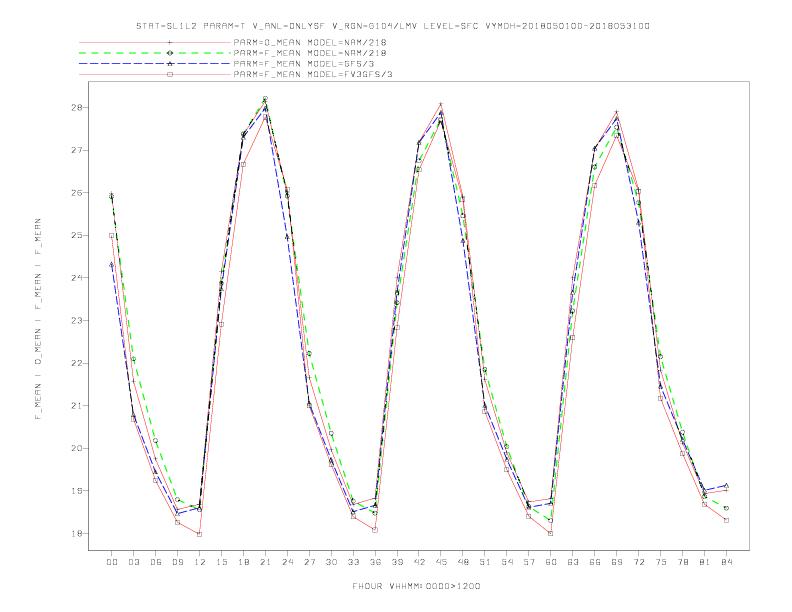Click the vertical y-axis title F_MEAN | O_MEAN

38,319
